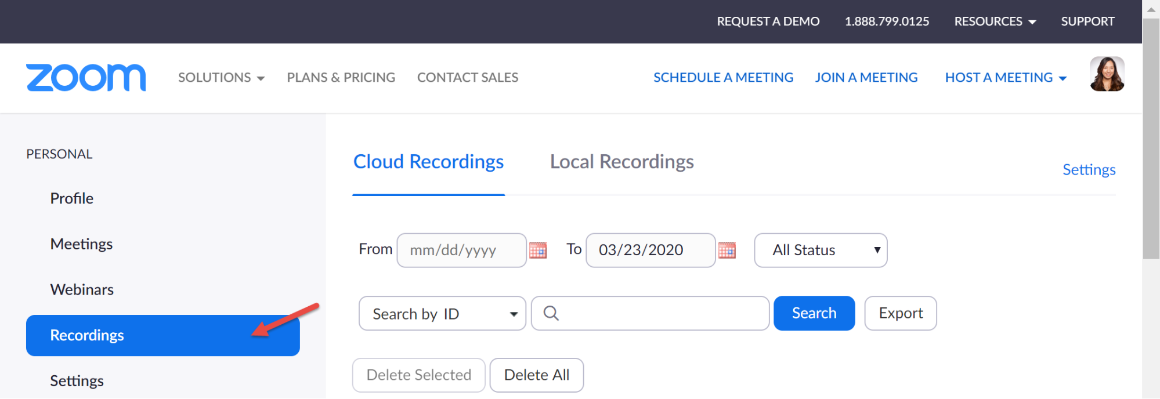1160x399 pixels.
Task: Click the Support link
Action: point(1088,21)
